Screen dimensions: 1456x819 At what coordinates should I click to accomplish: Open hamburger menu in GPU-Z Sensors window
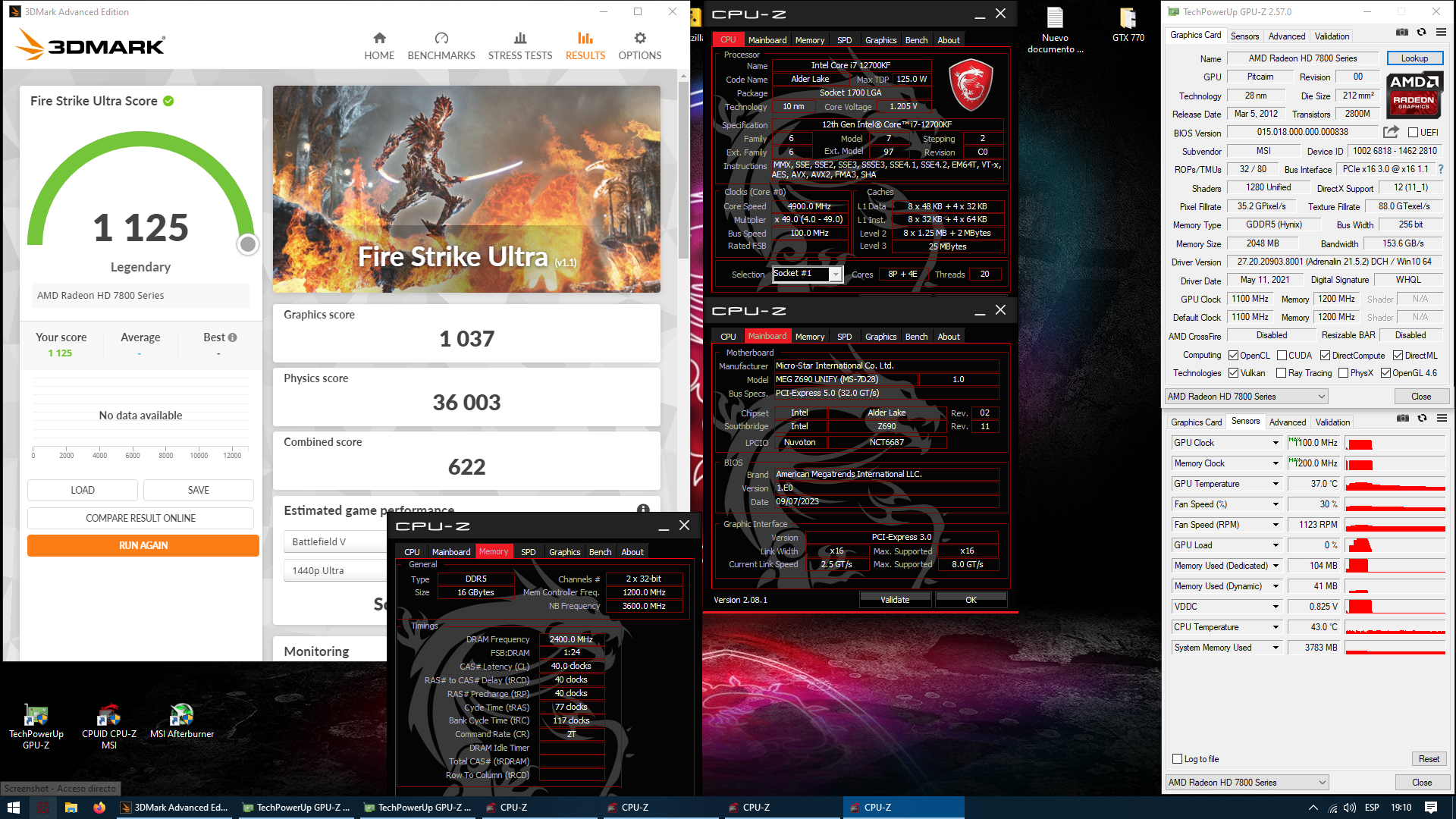click(1442, 418)
